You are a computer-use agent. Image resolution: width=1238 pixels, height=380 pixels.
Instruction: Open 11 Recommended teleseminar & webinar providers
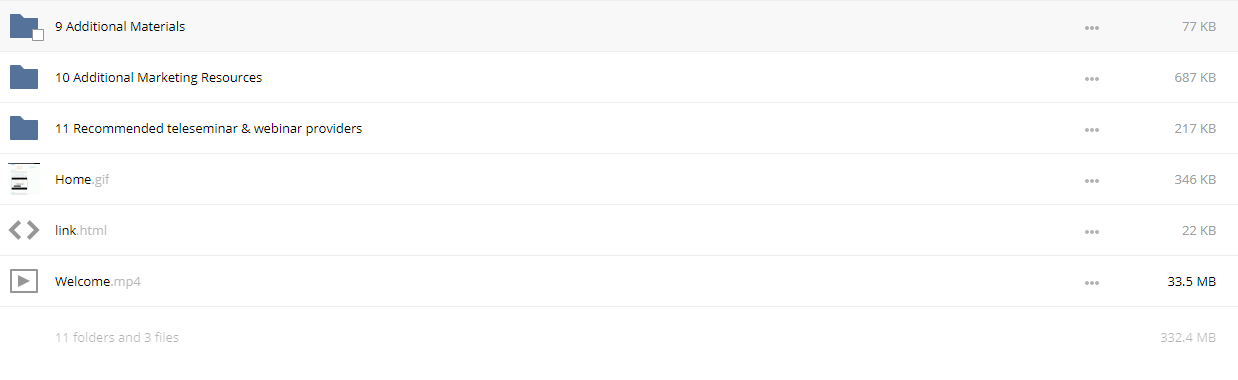(x=209, y=129)
